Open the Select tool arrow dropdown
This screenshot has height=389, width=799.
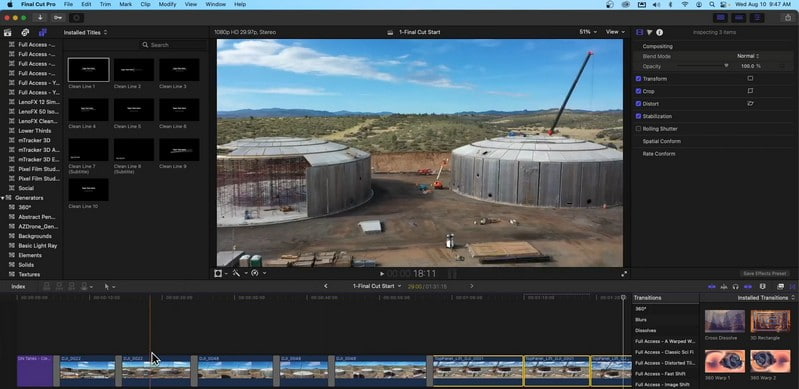tap(110, 287)
